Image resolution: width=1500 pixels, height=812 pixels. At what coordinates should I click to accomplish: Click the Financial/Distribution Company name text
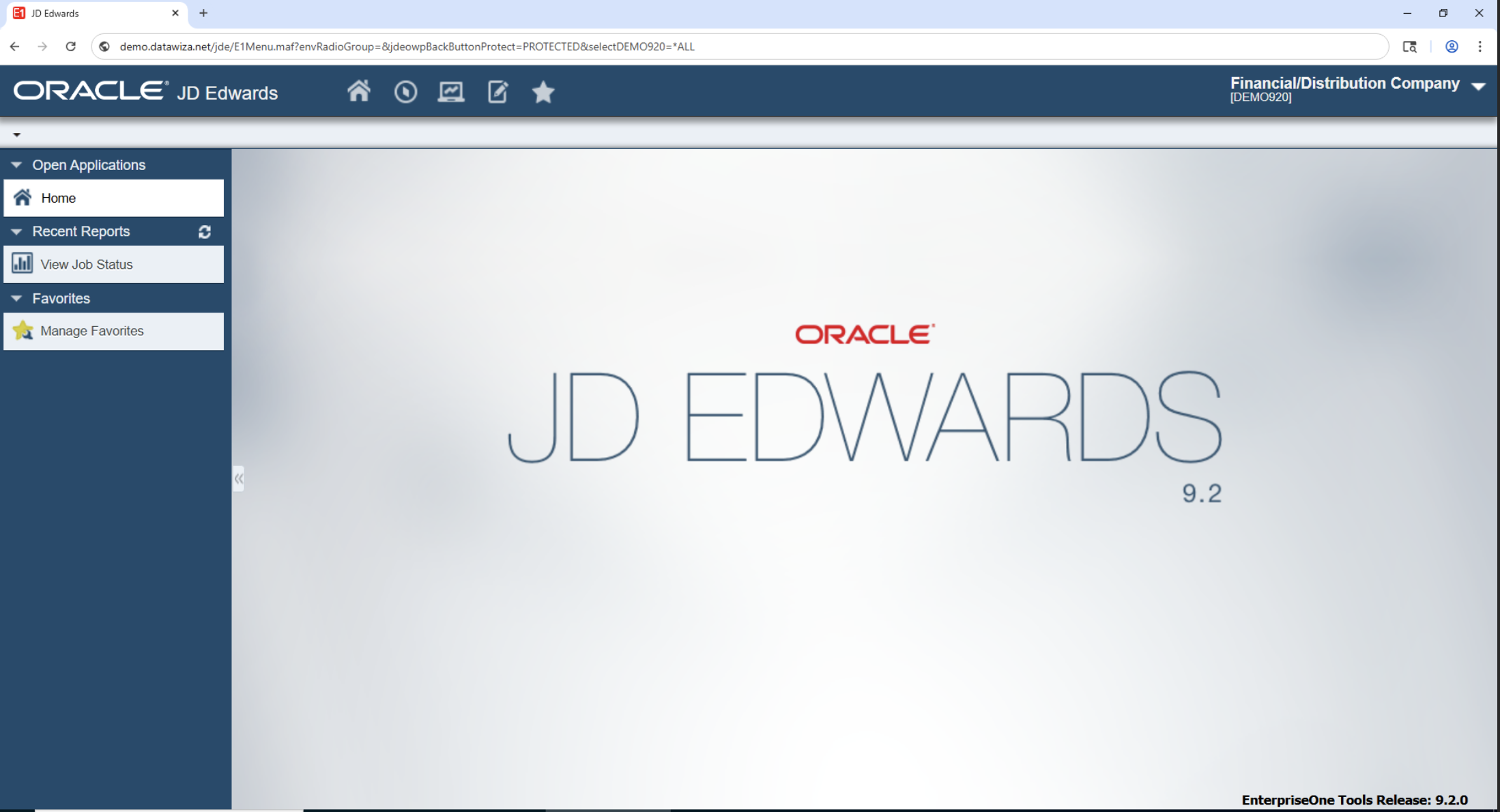click(1344, 83)
